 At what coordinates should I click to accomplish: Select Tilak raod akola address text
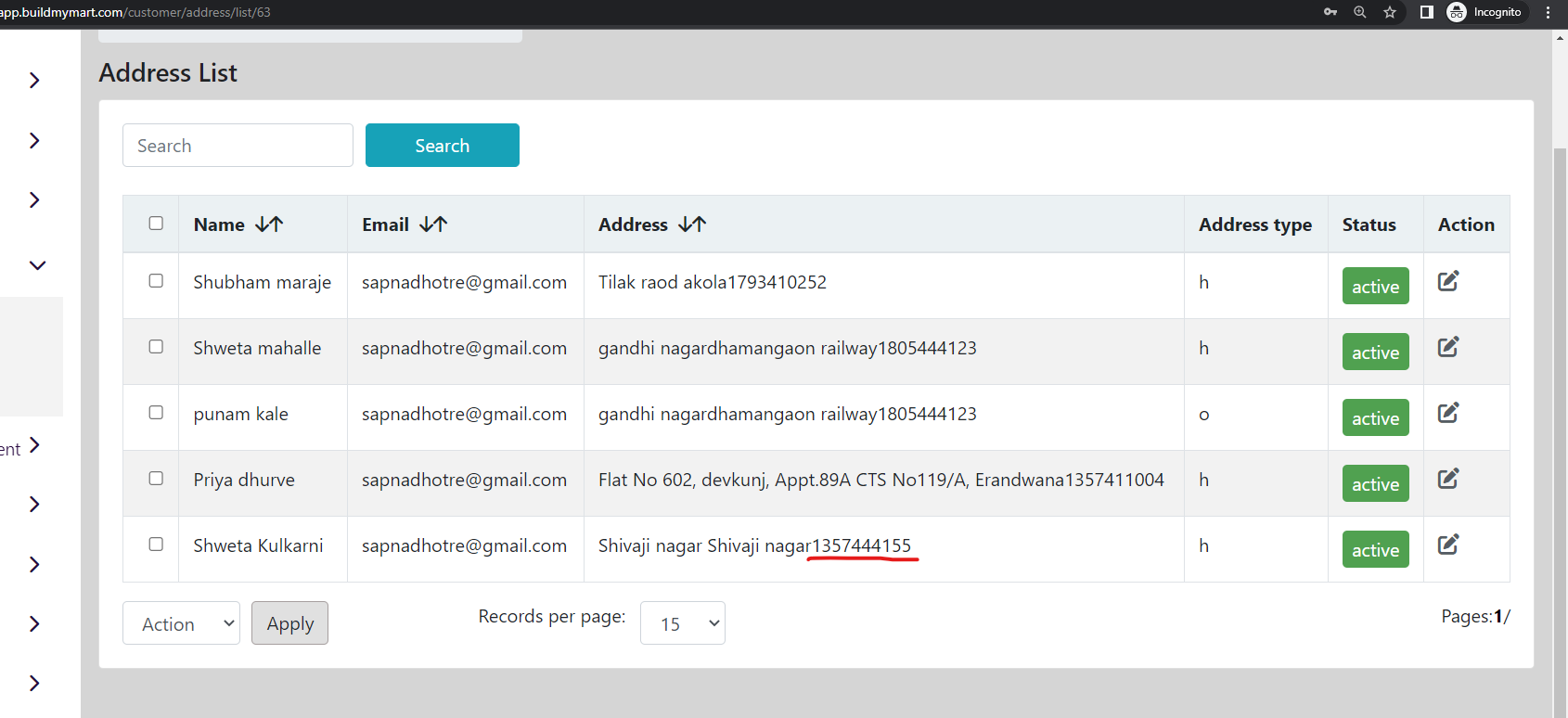coord(713,282)
